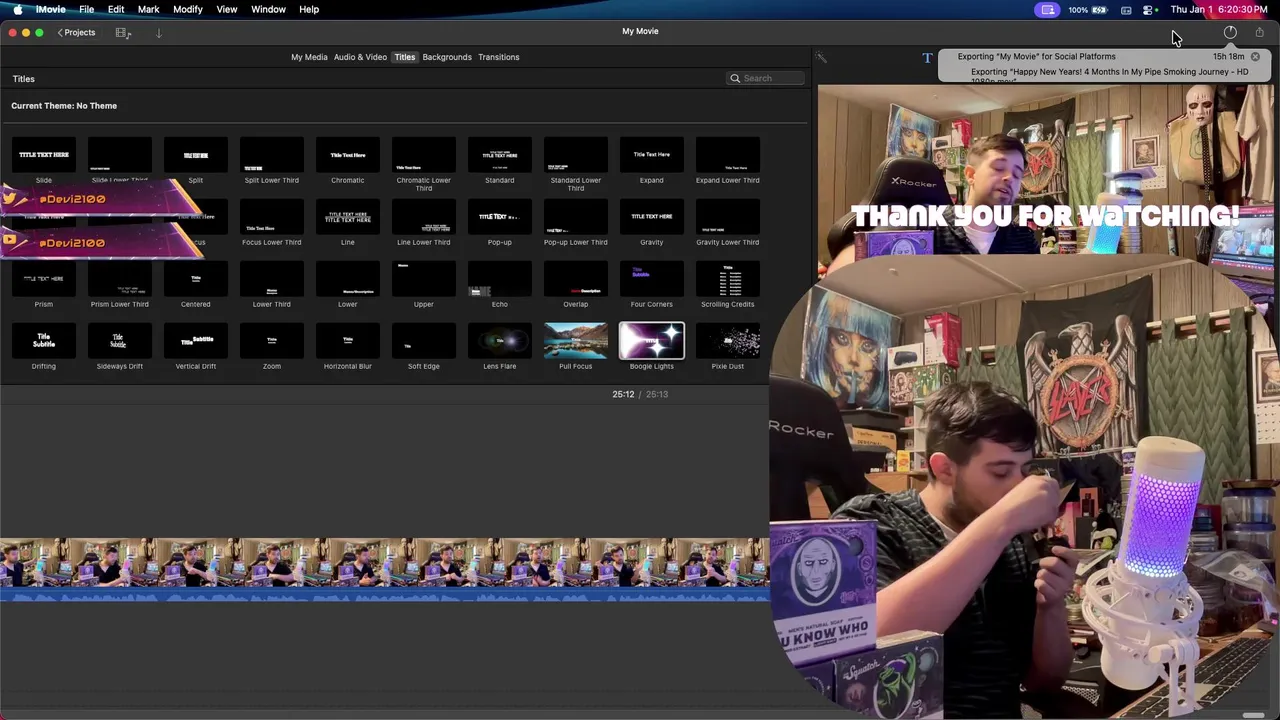Pick the Sideways Drift title
Image resolution: width=1280 pixels, height=720 pixels.
120,341
